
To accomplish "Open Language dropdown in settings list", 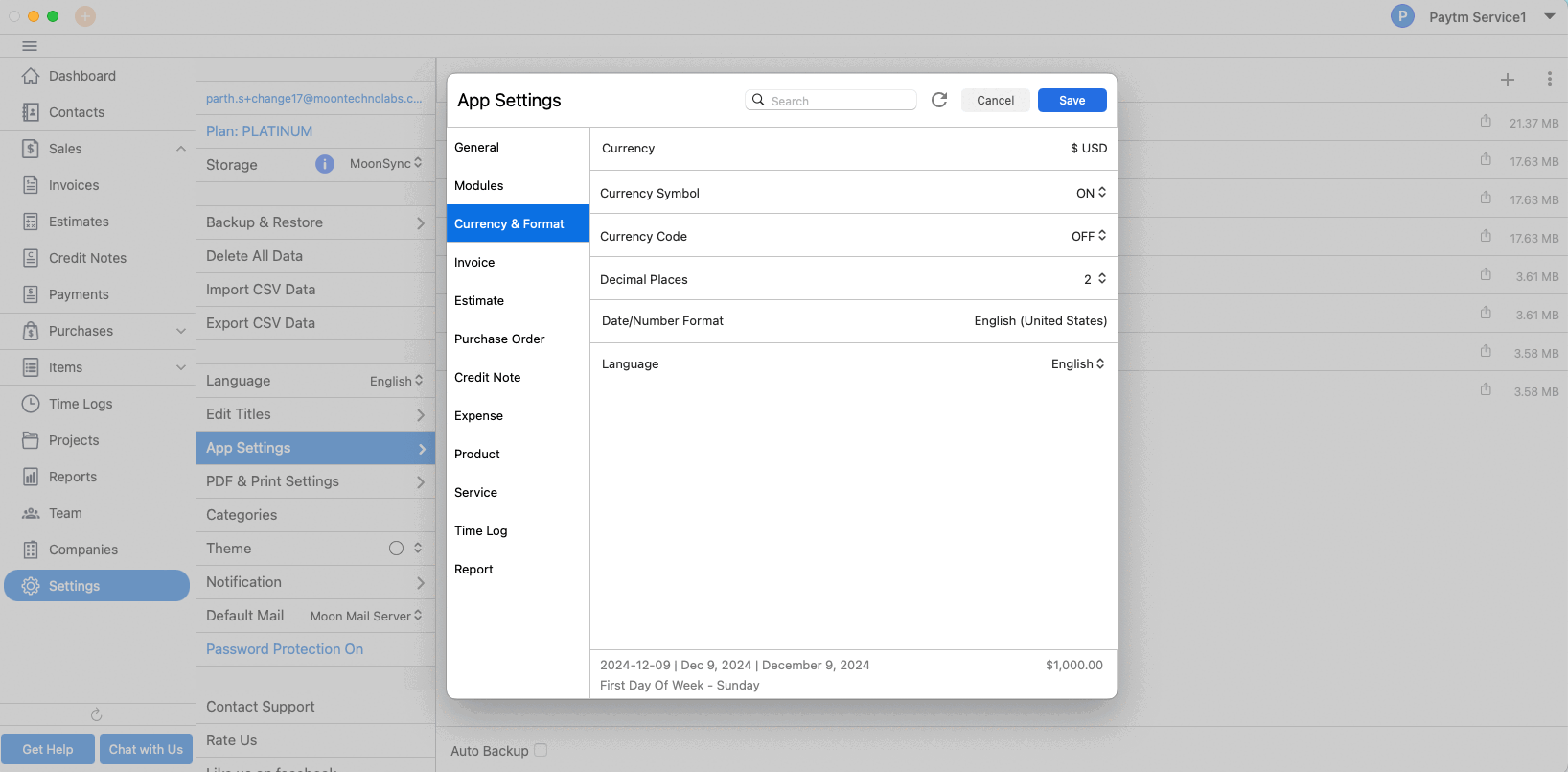I will click(x=397, y=381).
